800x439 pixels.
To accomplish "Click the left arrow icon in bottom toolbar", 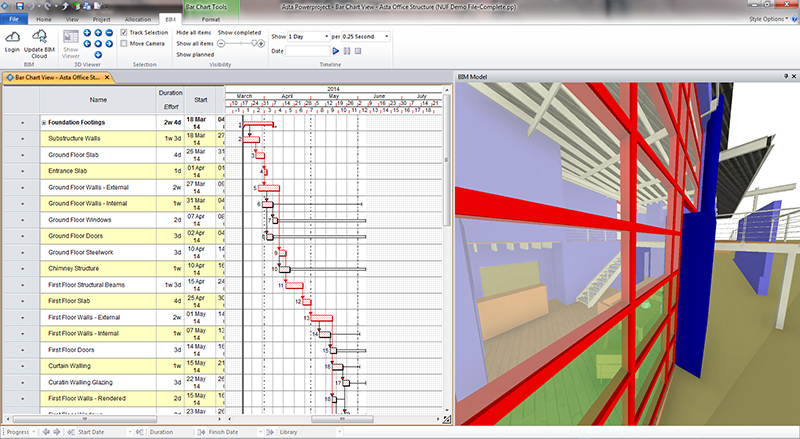I will click(46, 432).
